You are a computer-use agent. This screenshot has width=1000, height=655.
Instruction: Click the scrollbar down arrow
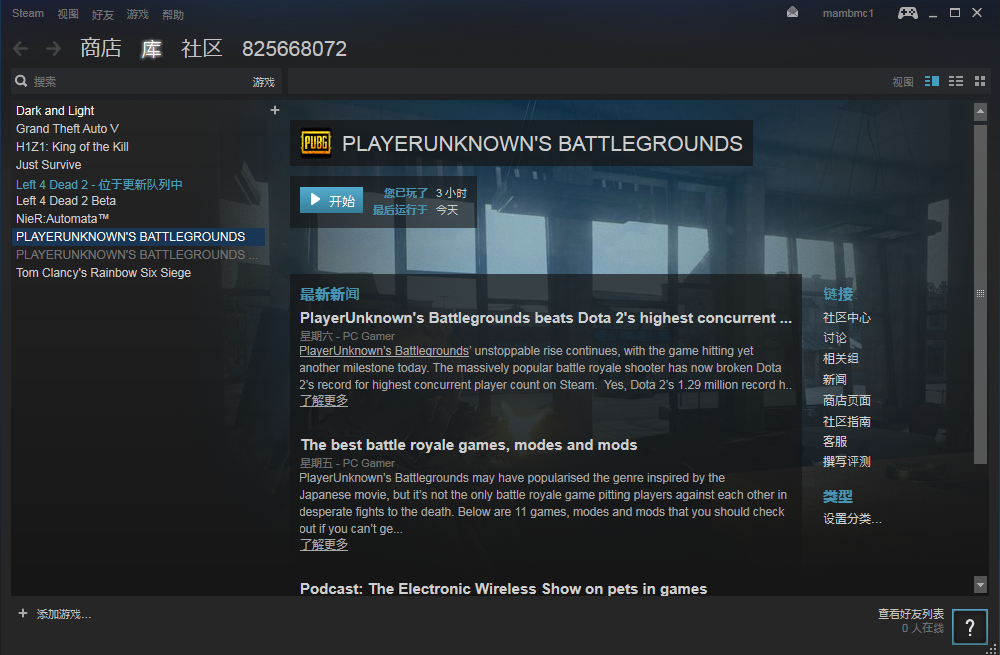(980, 584)
